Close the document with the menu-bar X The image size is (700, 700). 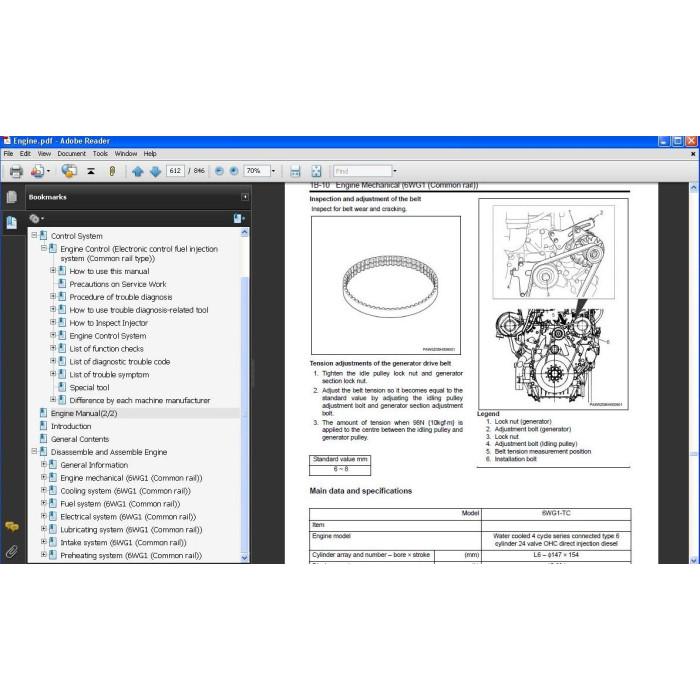coord(693,154)
